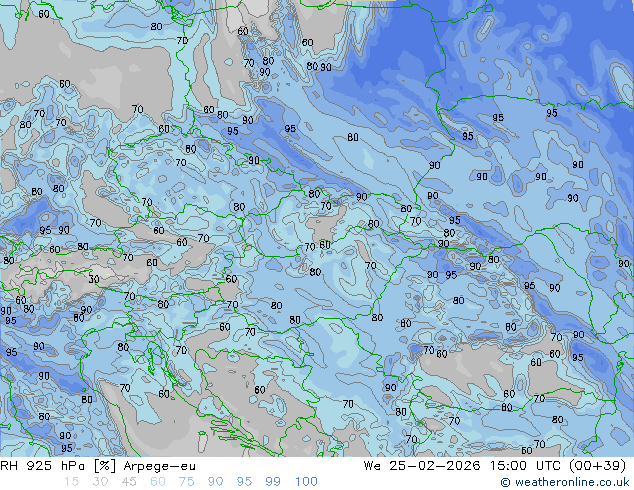Click legend value 99
This screenshot has width=634, height=490.
pos(273,482)
